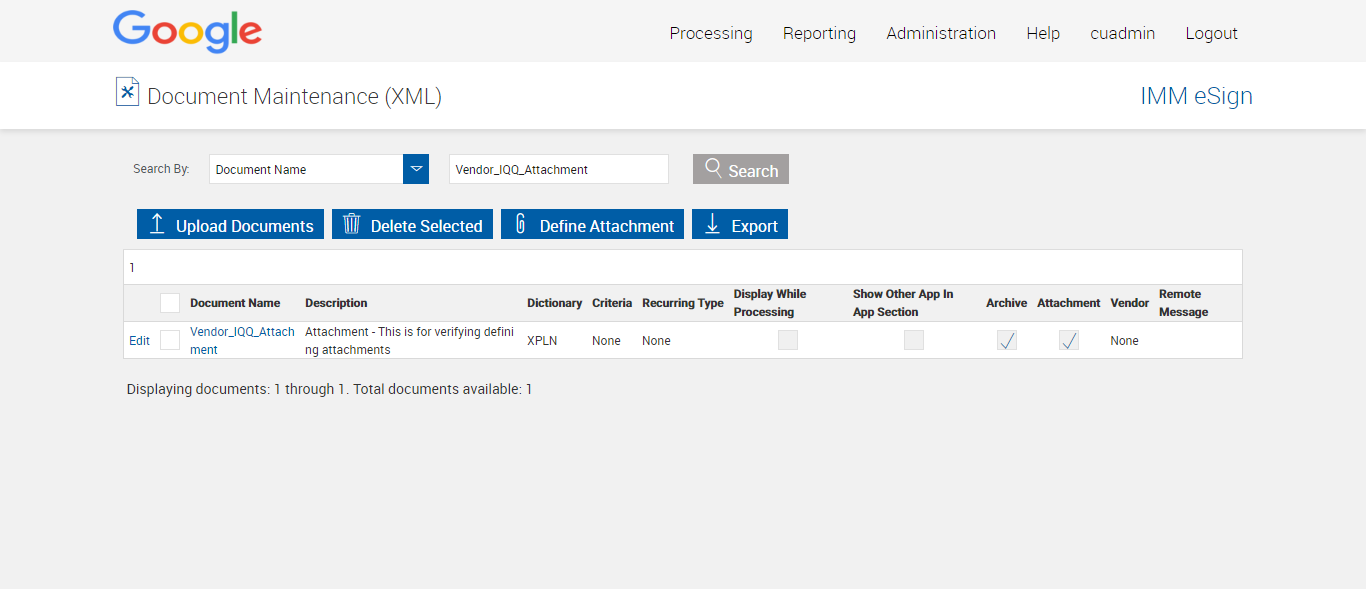The width and height of the screenshot is (1366, 589).
Task: Toggle the select-all checkbox in table header
Action: 170,303
